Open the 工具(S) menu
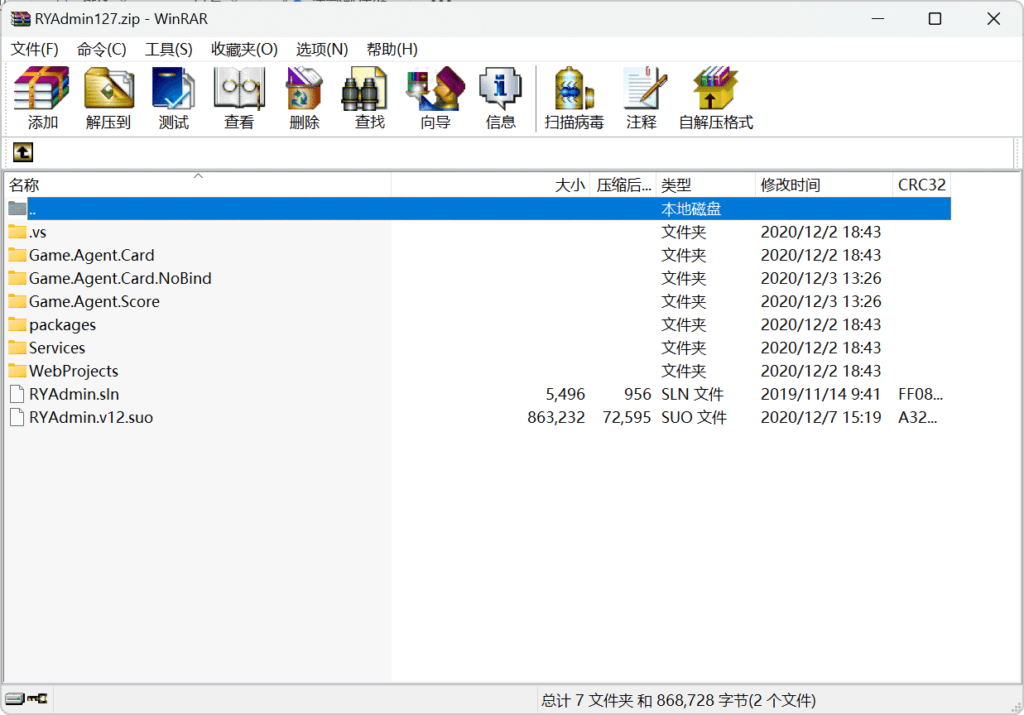The height and width of the screenshot is (715, 1024). 168,49
